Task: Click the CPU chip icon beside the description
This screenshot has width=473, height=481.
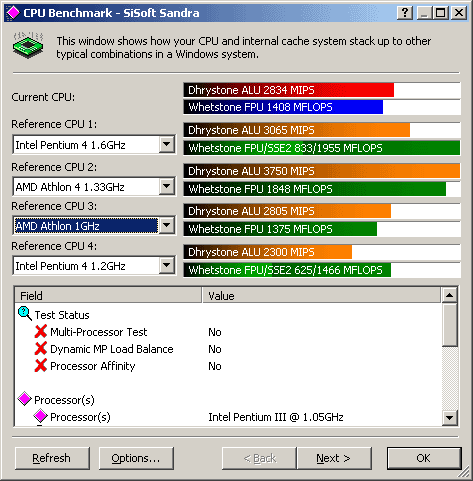Action: [28, 45]
